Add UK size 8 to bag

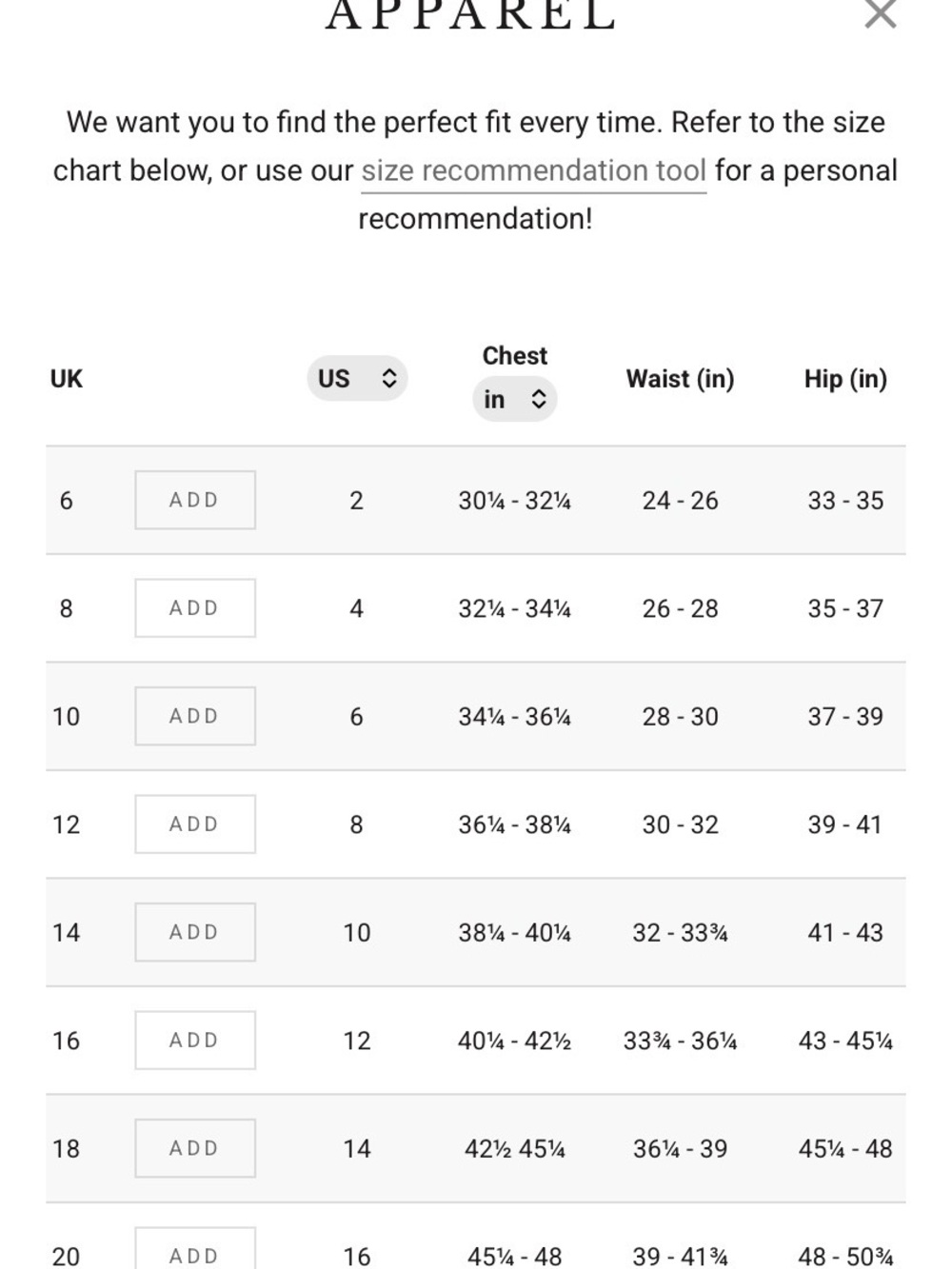195,608
